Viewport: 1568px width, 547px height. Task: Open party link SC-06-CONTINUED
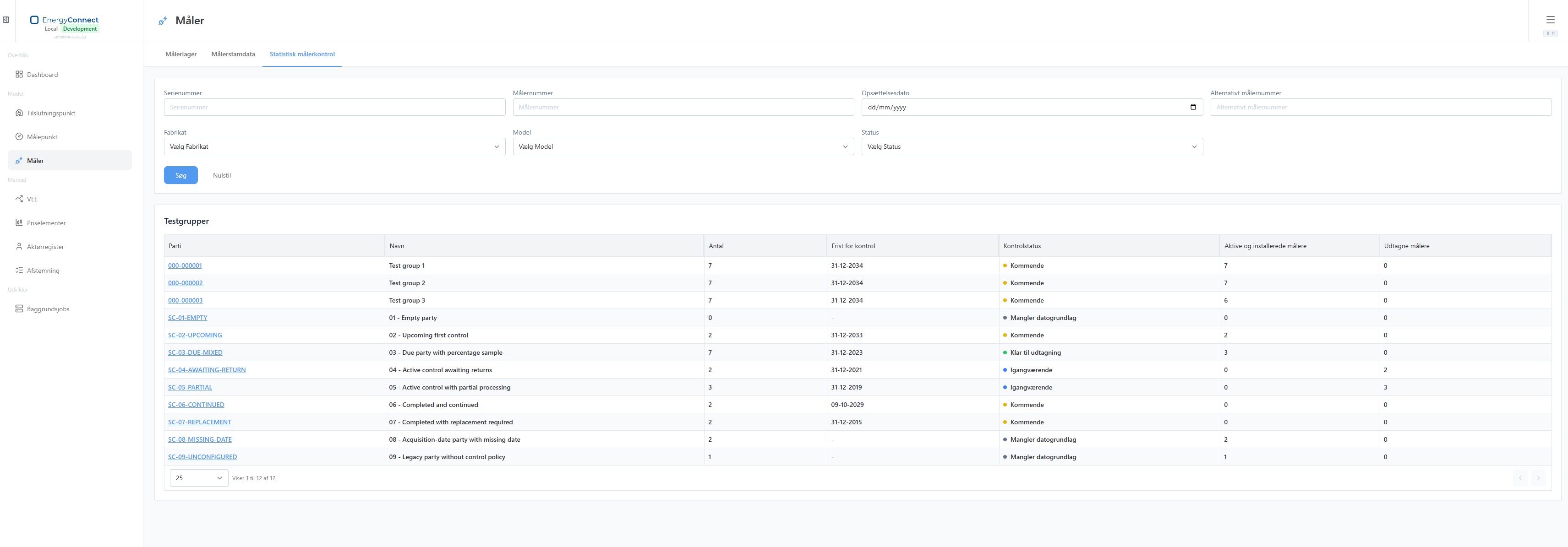(196, 405)
